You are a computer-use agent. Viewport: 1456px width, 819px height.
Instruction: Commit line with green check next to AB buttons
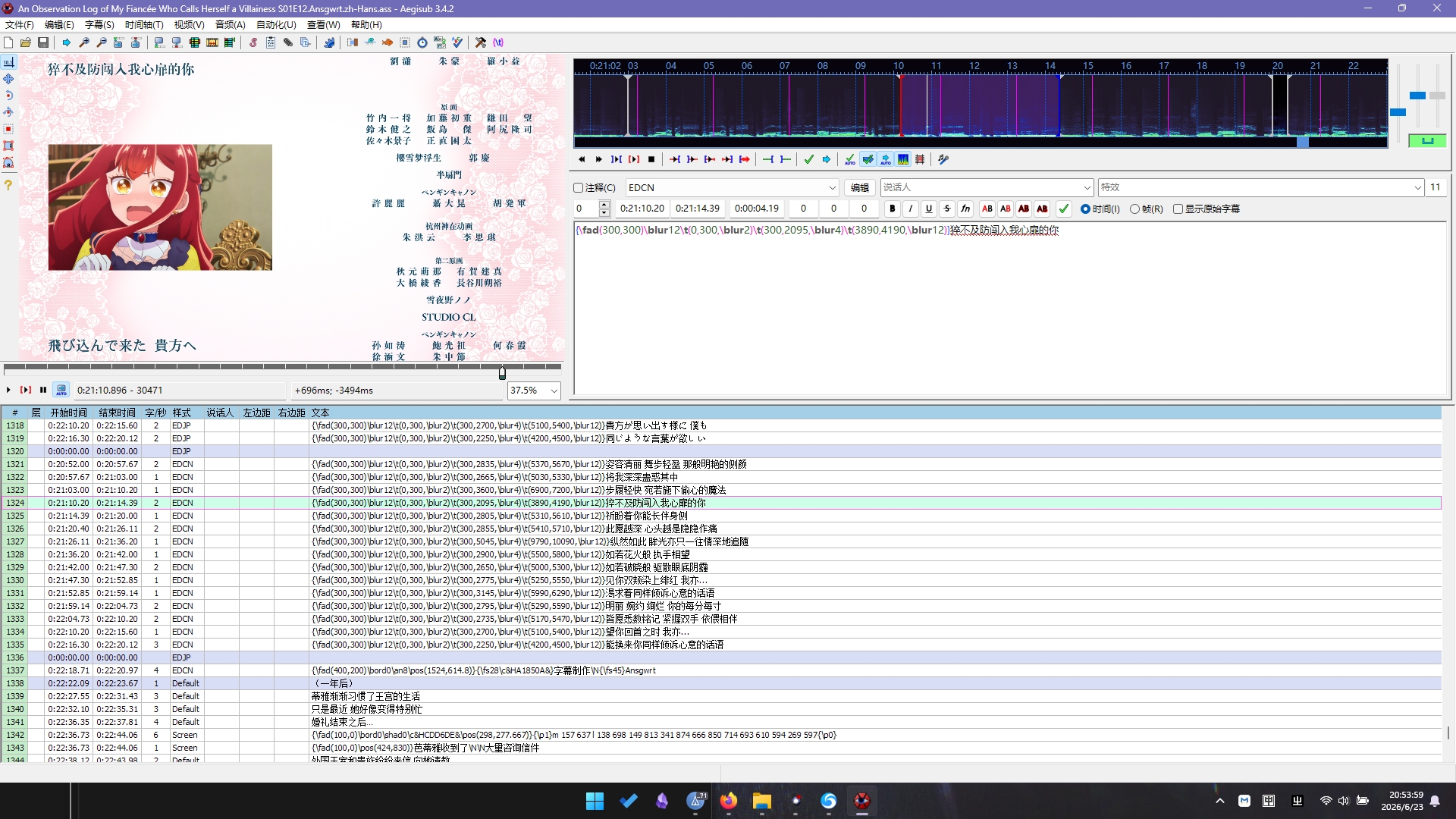click(x=1064, y=209)
